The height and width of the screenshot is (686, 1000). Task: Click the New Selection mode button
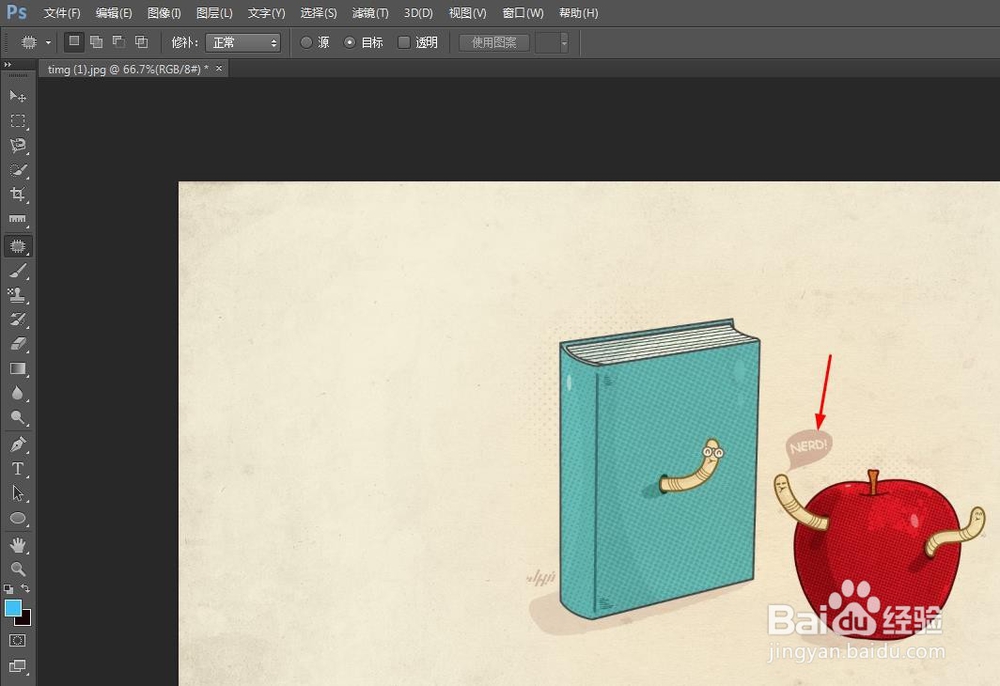(x=74, y=42)
